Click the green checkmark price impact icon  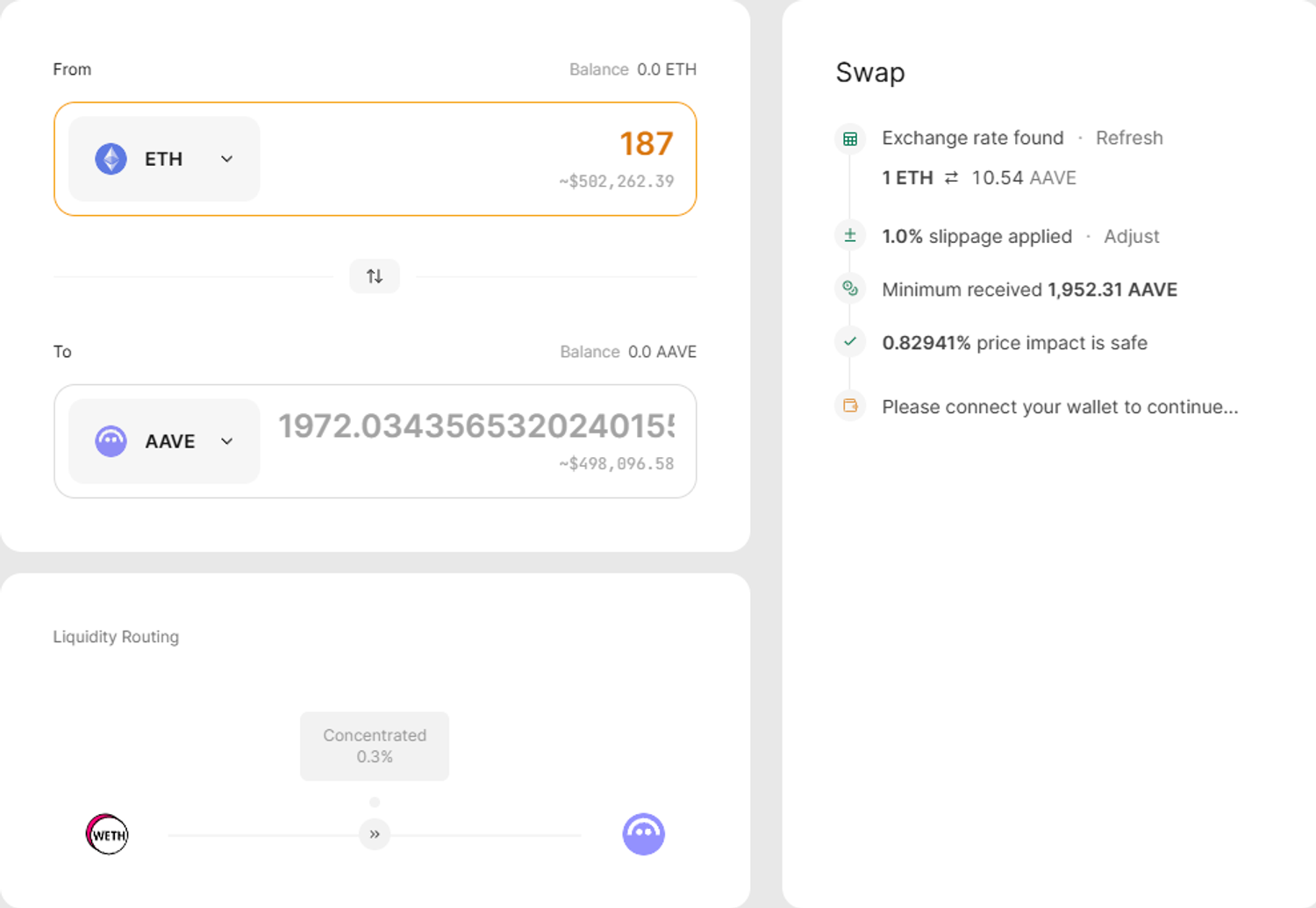(x=849, y=342)
